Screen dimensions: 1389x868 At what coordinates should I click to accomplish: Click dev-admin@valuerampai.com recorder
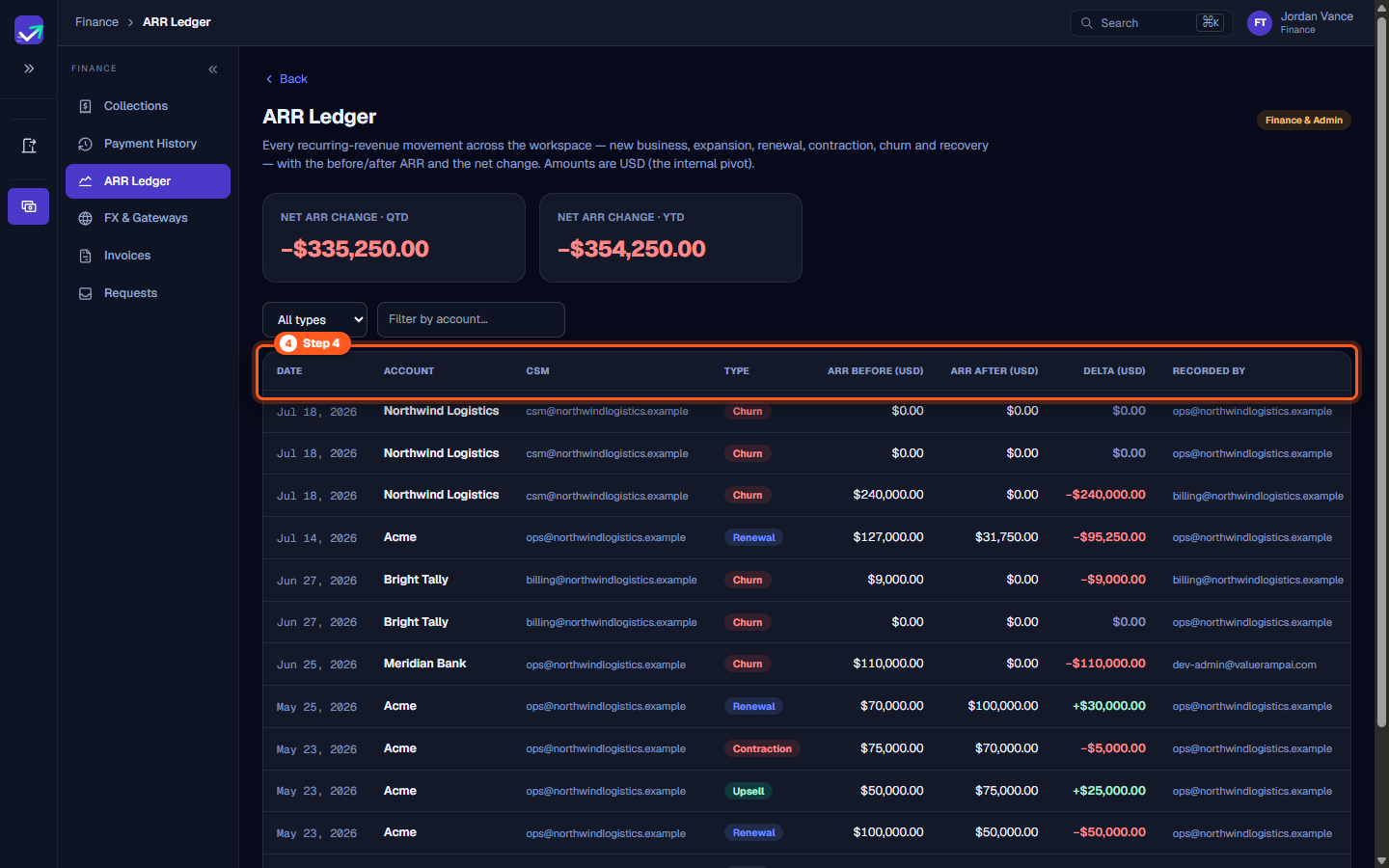pos(1244,665)
